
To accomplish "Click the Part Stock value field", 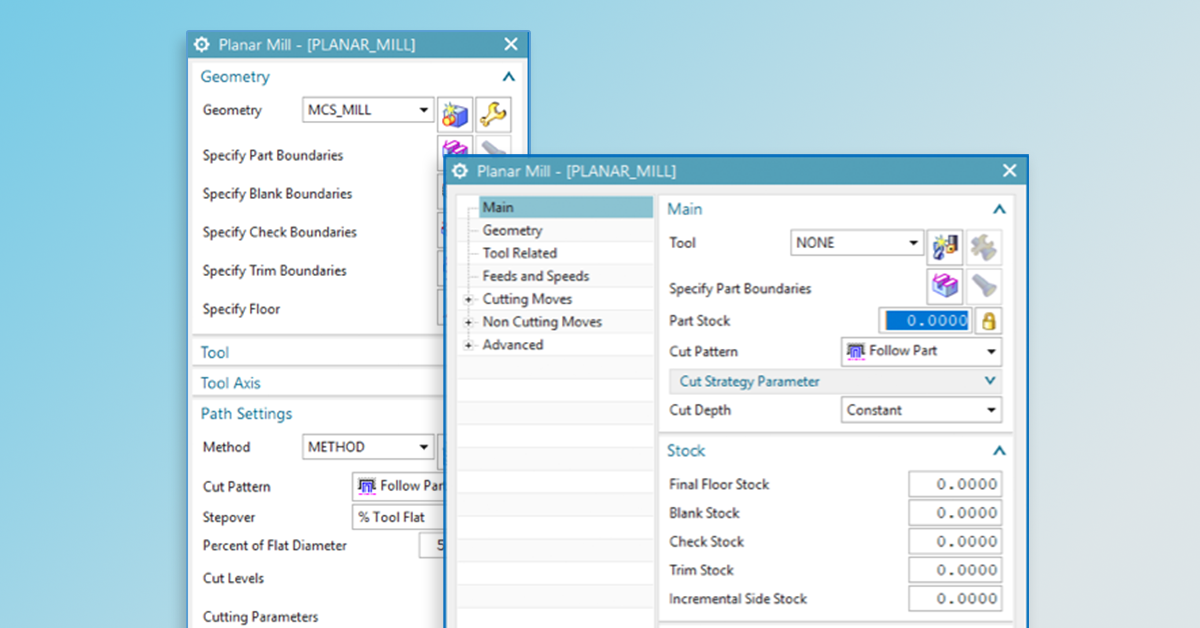I will pyautogui.click(x=925, y=321).
